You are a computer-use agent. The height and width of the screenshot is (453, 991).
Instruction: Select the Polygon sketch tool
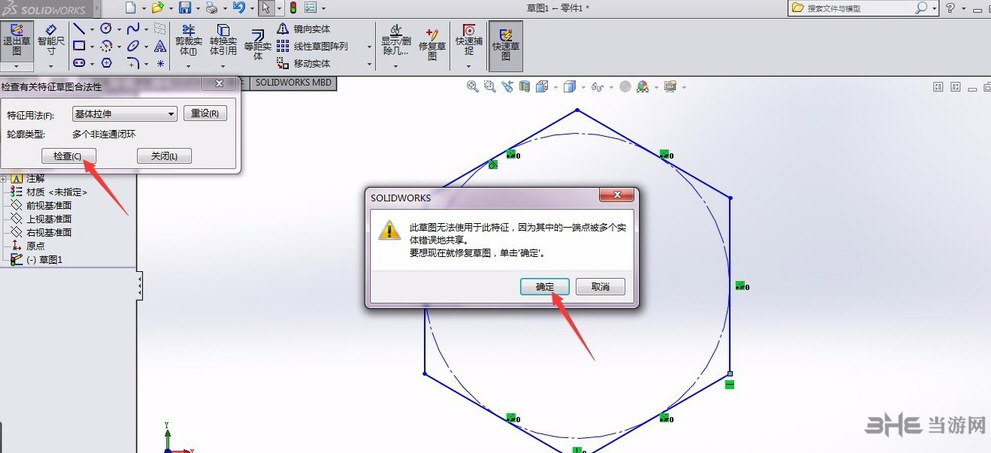click(x=106, y=63)
